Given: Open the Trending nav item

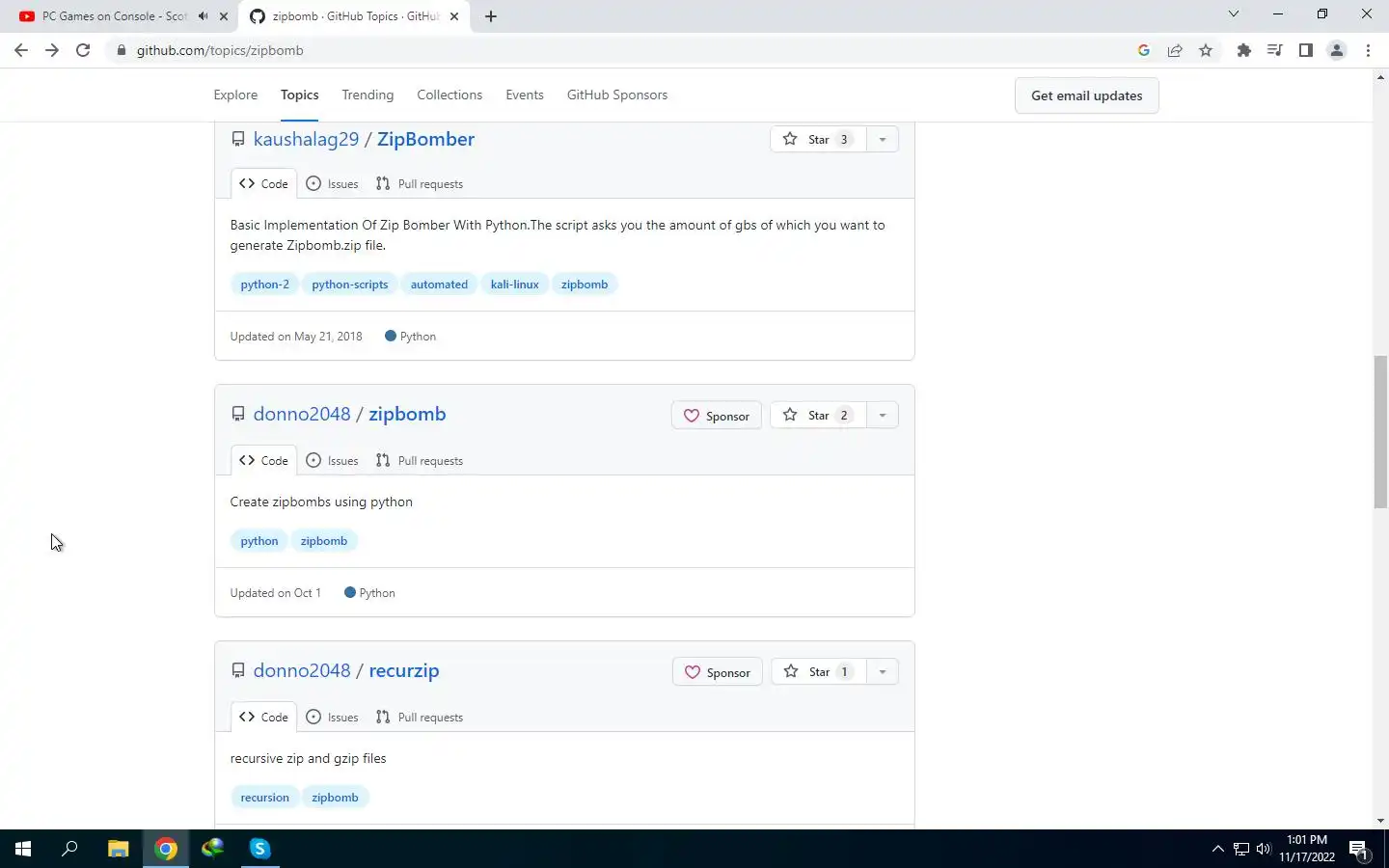Looking at the screenshot, I should pyautogui.click(x=368, y=95).
